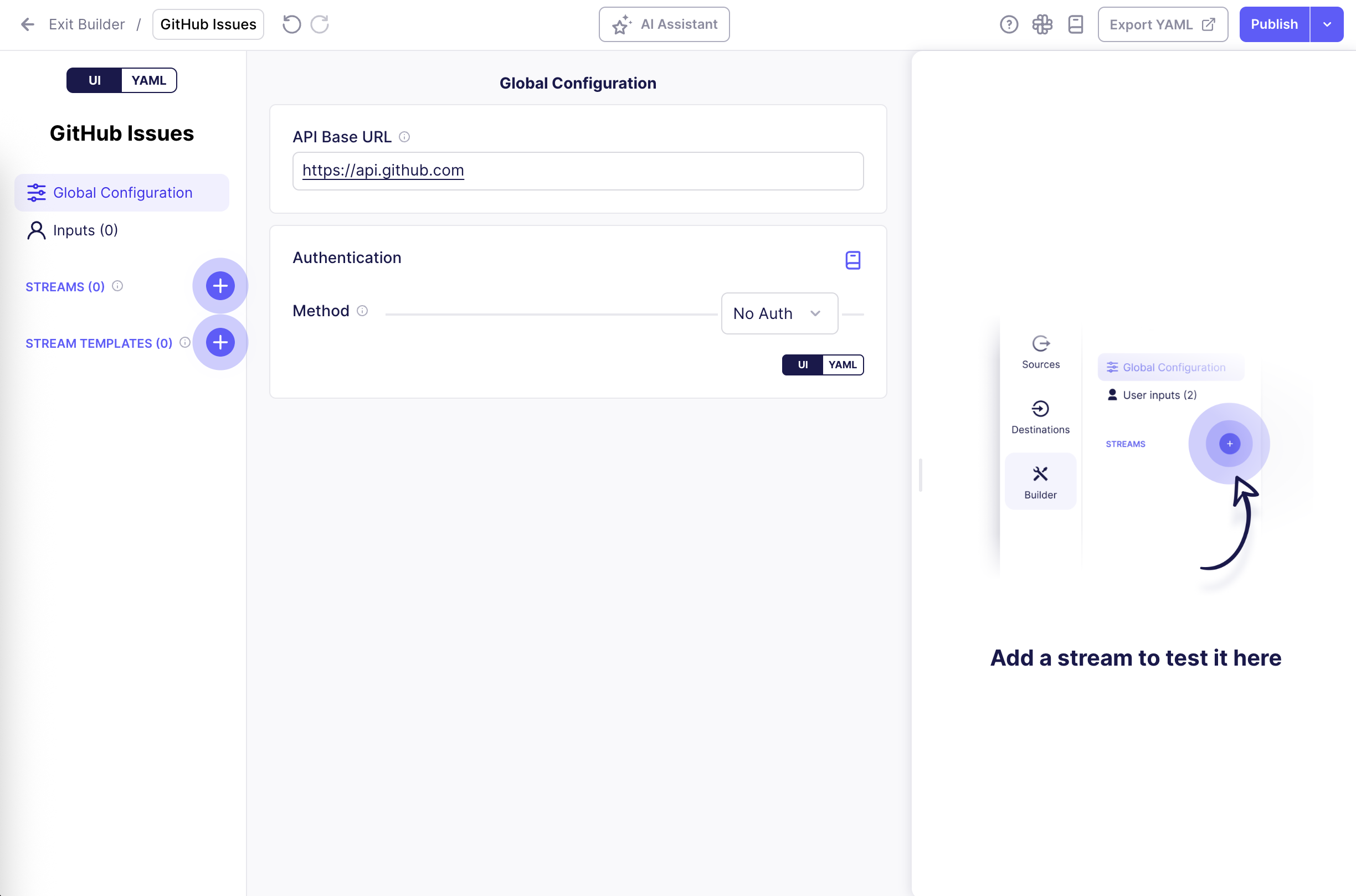Open the No Auth method dropdown

[x=779, y=314]
